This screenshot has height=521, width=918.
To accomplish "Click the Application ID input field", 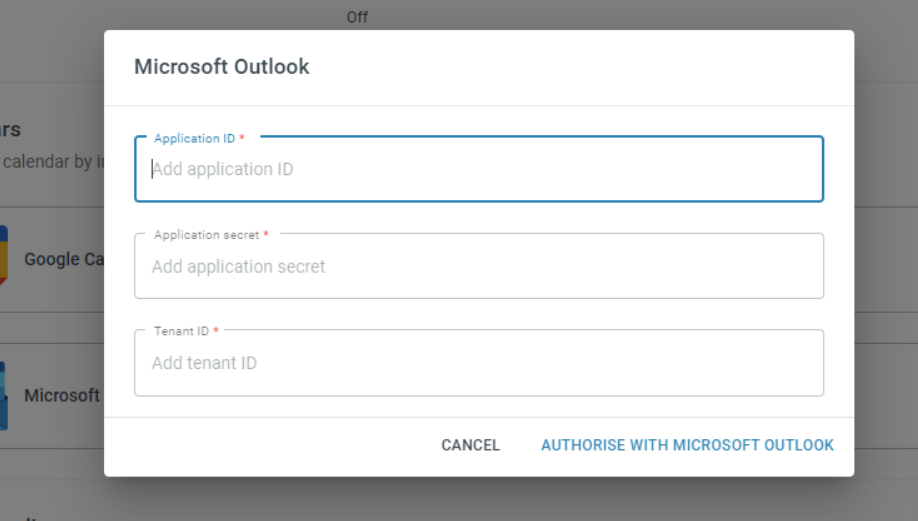I will 479,169.
